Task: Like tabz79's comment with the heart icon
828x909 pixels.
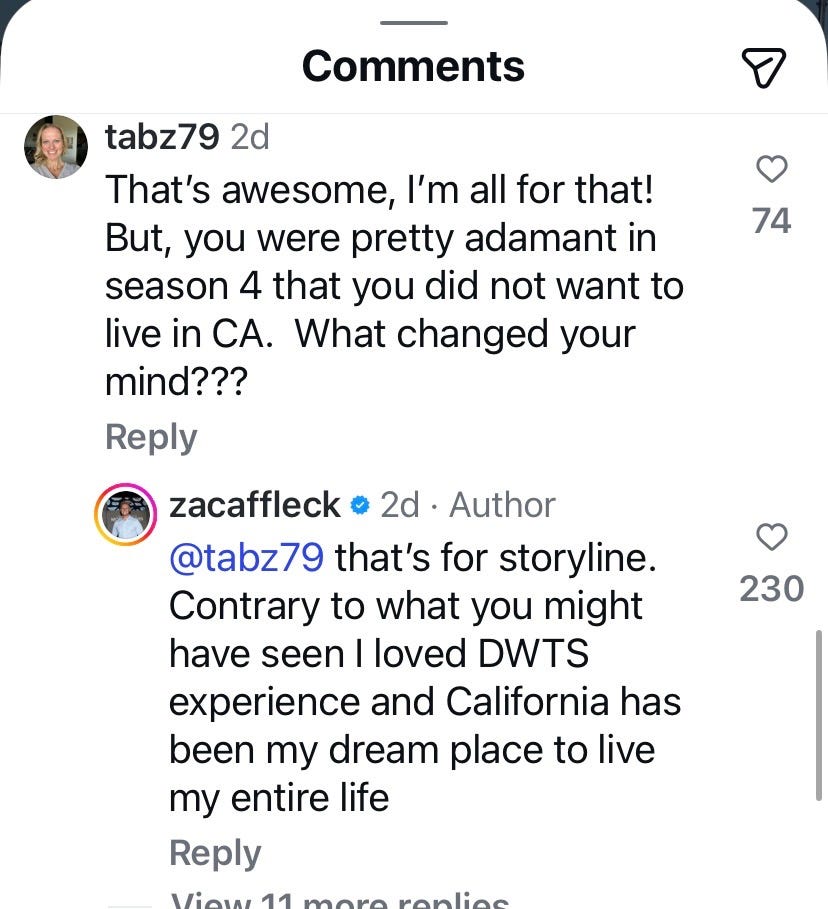Action: pyautogui.click(x=771, y=170)
